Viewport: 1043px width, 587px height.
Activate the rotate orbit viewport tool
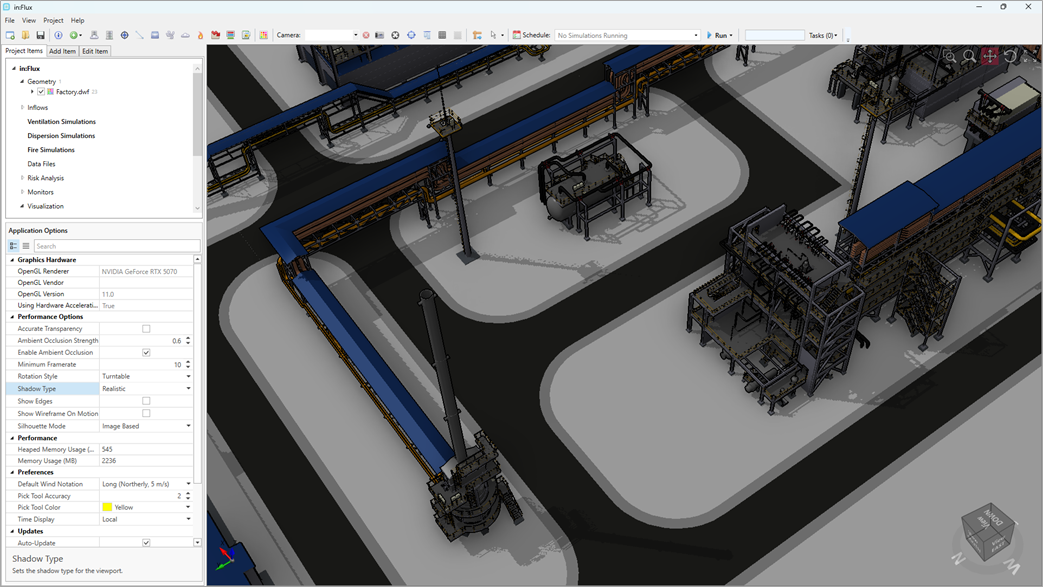coord(1011,57)
